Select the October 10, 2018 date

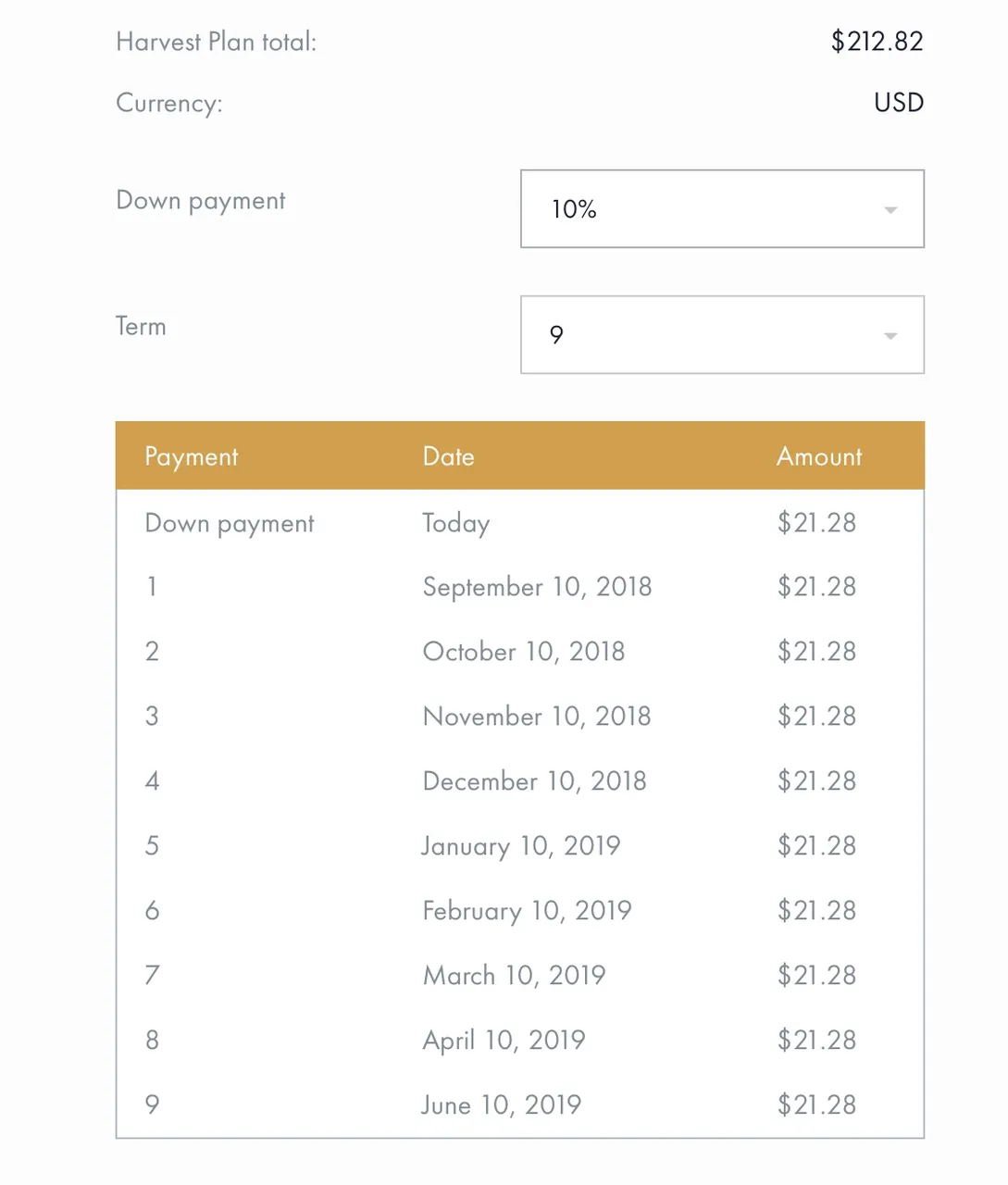524,652
